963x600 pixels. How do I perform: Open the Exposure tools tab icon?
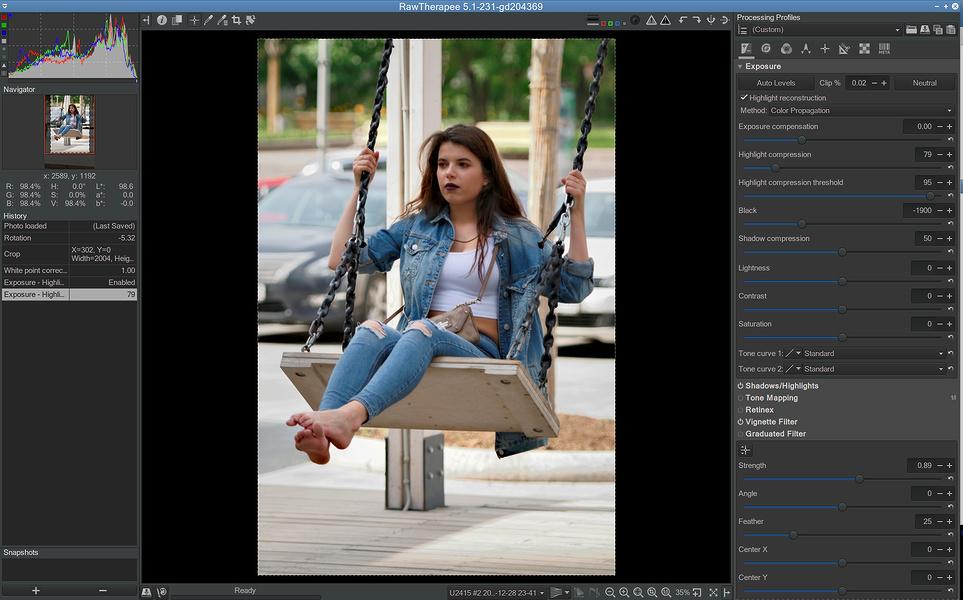(x=746, y=49)
